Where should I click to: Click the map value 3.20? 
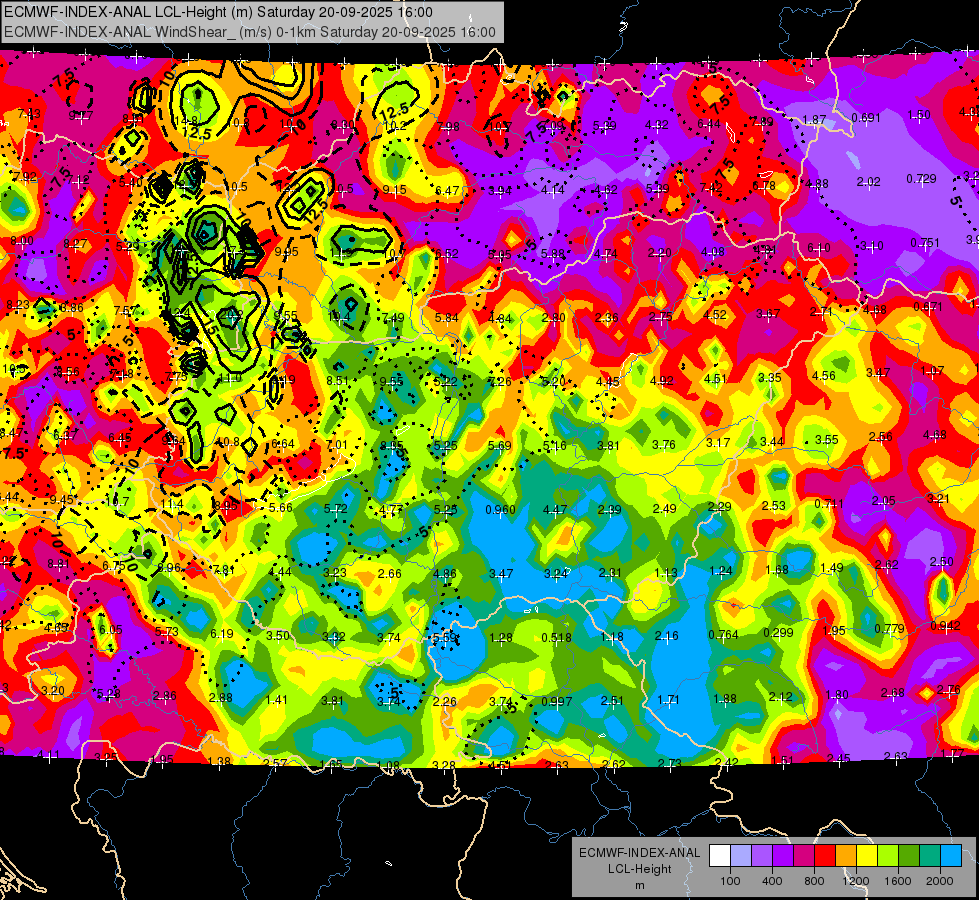[52, 691]
